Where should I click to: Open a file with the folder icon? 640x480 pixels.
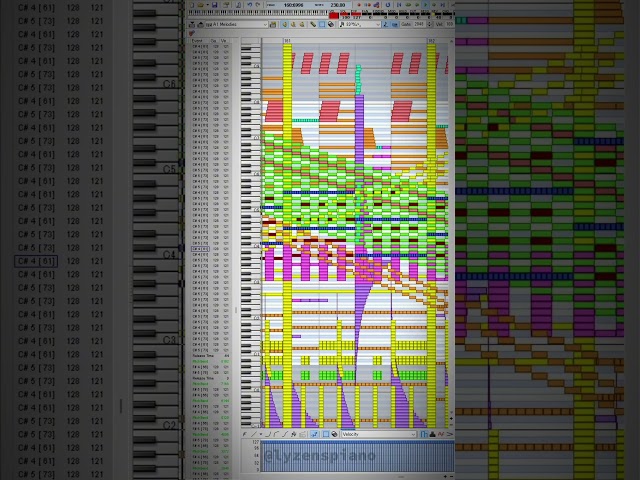point(201,5)
